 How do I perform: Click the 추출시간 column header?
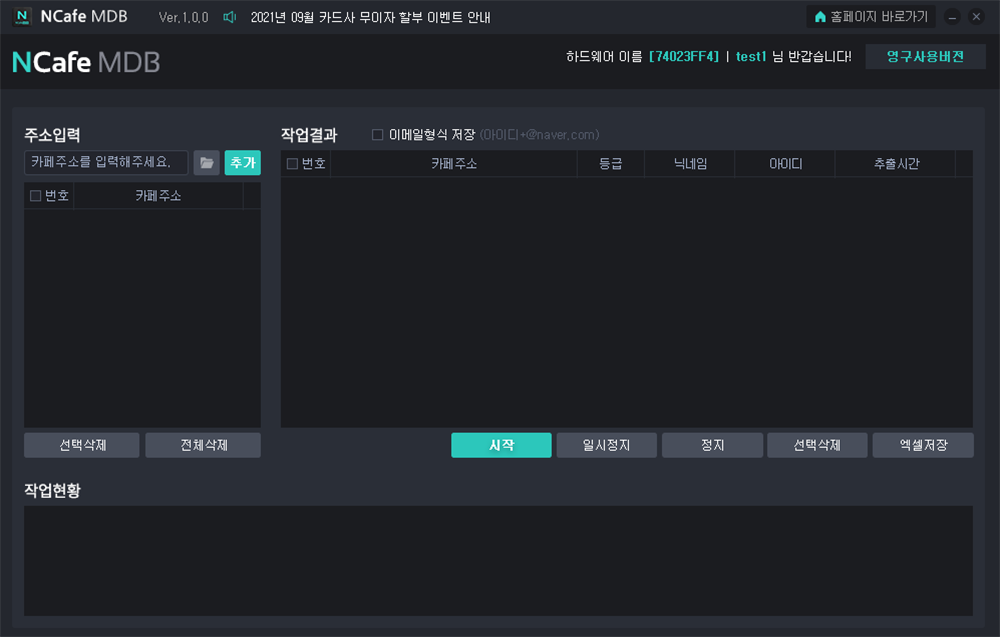click(x=895, y=164)
